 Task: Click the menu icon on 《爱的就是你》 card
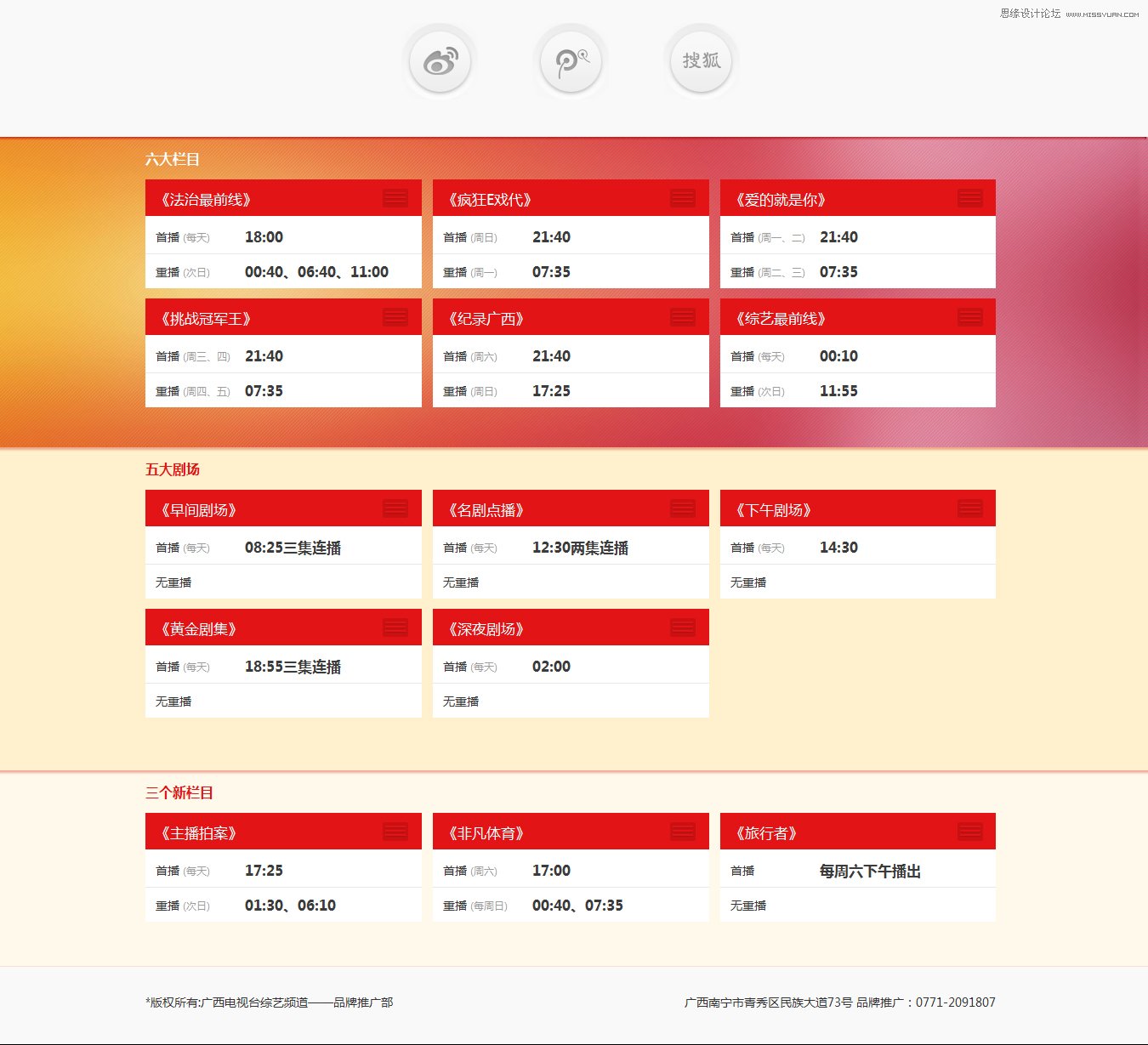[970, 198]
